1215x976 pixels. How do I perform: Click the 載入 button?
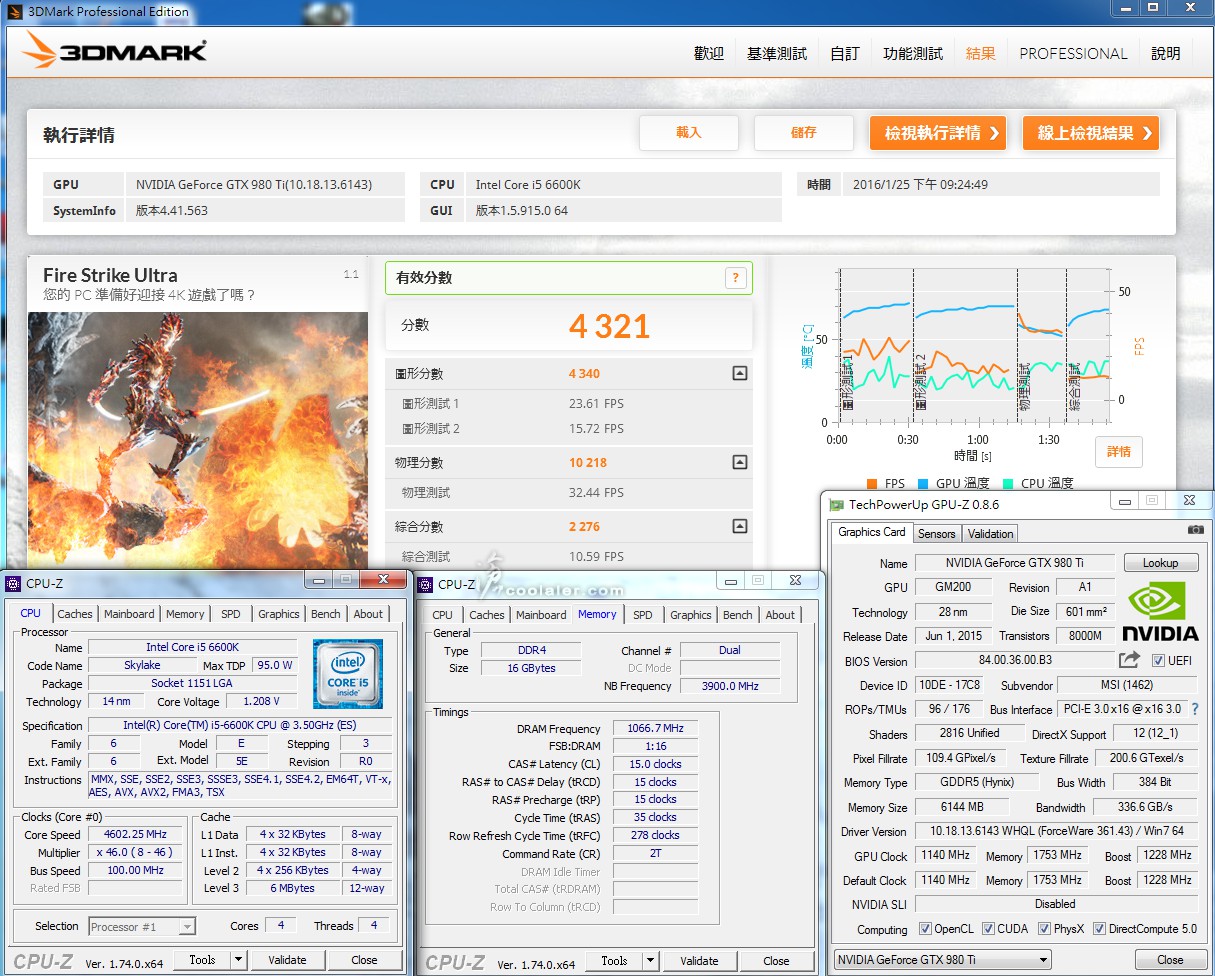pos(689,133)
